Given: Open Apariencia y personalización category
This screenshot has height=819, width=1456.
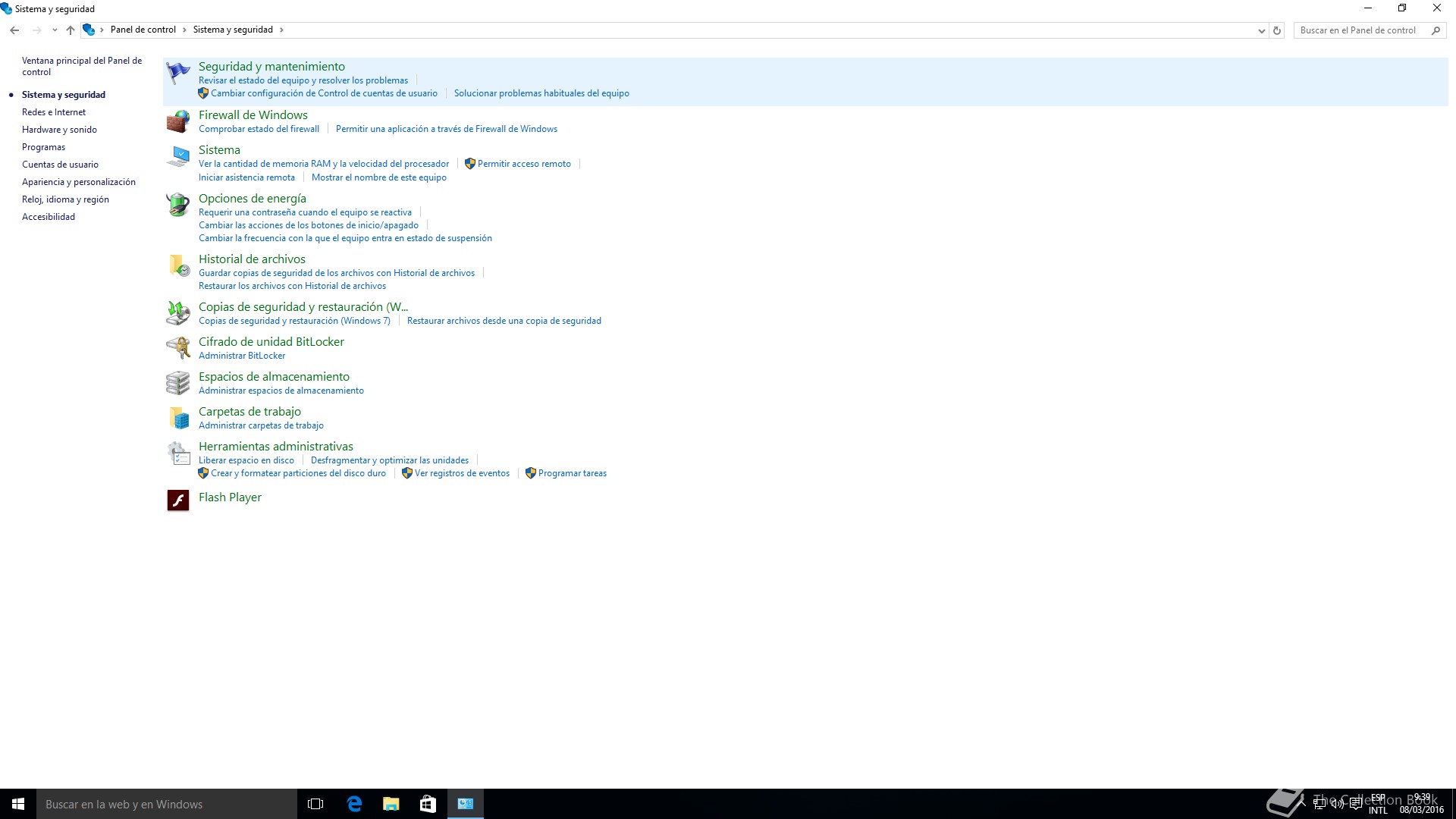Looking at the screenshot, I should pos(79,182).
